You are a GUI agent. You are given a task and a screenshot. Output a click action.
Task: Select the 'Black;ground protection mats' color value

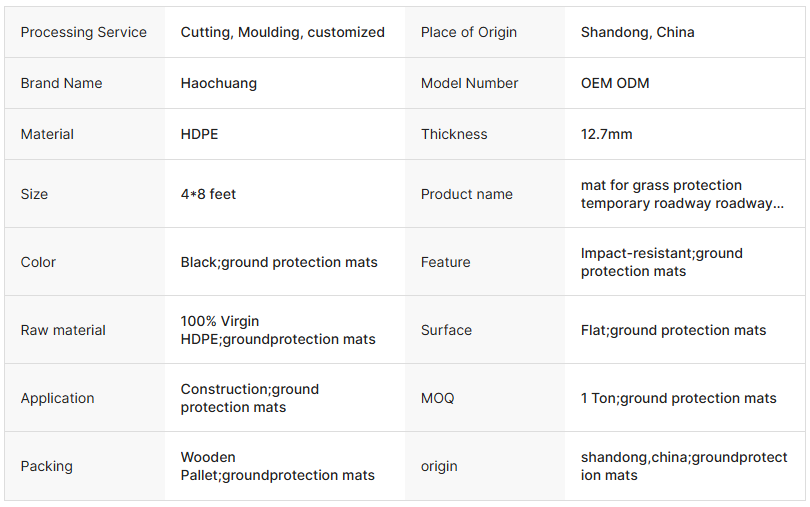279,262
